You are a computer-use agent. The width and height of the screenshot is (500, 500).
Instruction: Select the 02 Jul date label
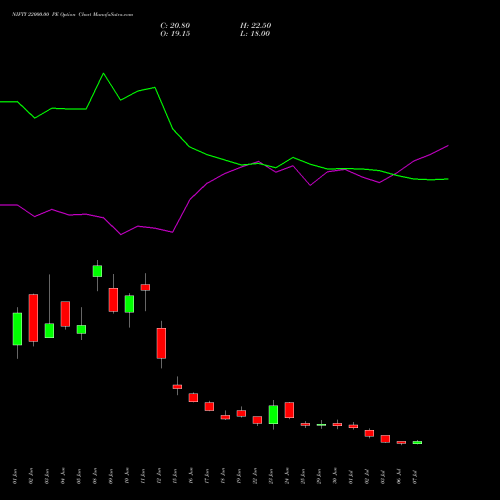pos(367,476)
